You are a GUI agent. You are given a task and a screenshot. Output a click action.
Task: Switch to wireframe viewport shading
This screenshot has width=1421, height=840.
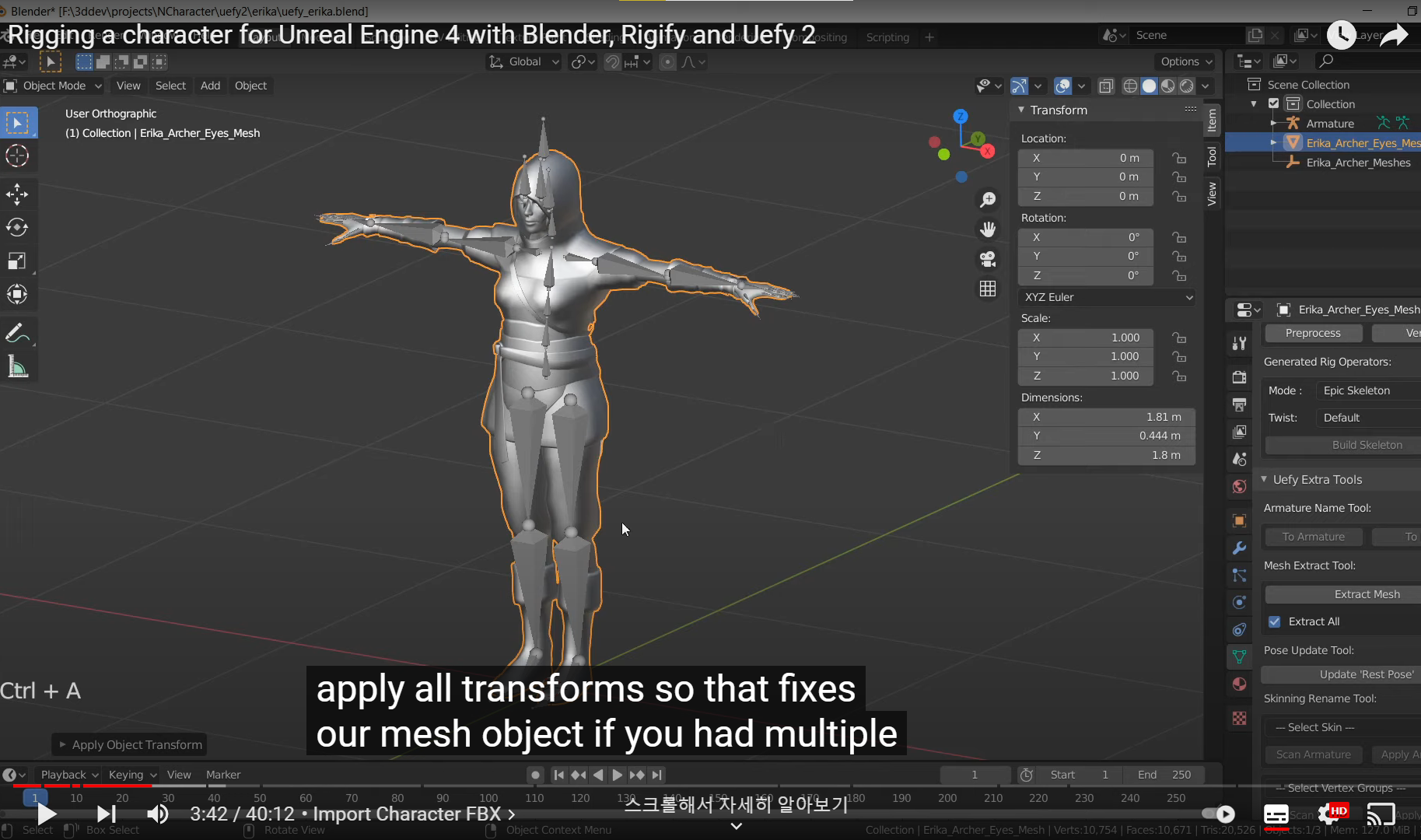pyautogui.click(x=1130, y=86)
